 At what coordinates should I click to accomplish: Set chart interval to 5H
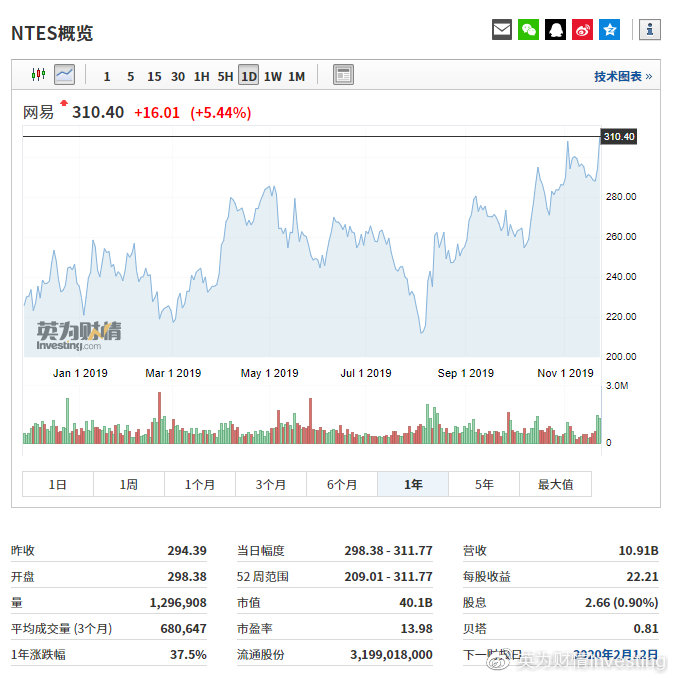[225, 77]
